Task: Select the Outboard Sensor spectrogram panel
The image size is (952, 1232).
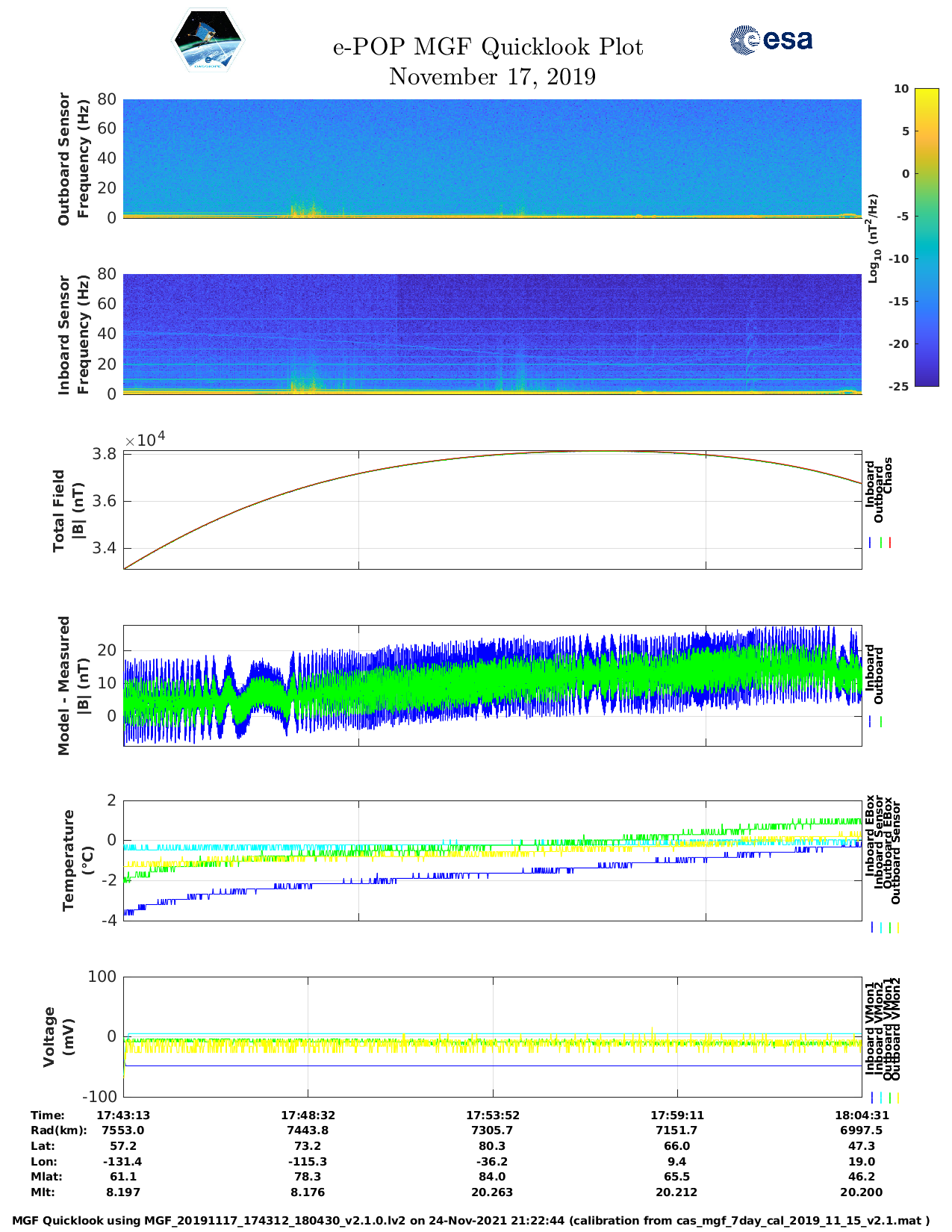Action: [x=492, y=158]
